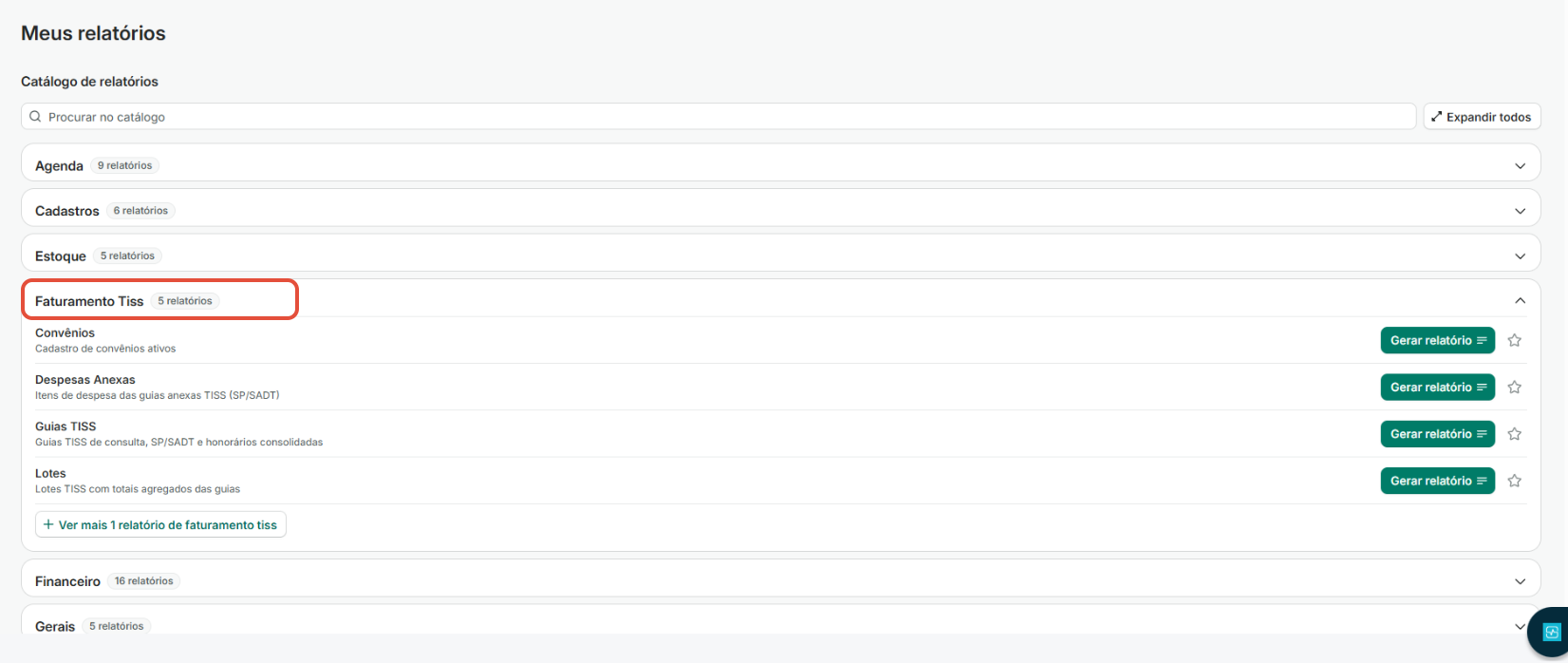The width and height of the screenshot is (1568, 663).
Task: Toggle the star for the Lotes report
Action: [x=1514, y=481]
